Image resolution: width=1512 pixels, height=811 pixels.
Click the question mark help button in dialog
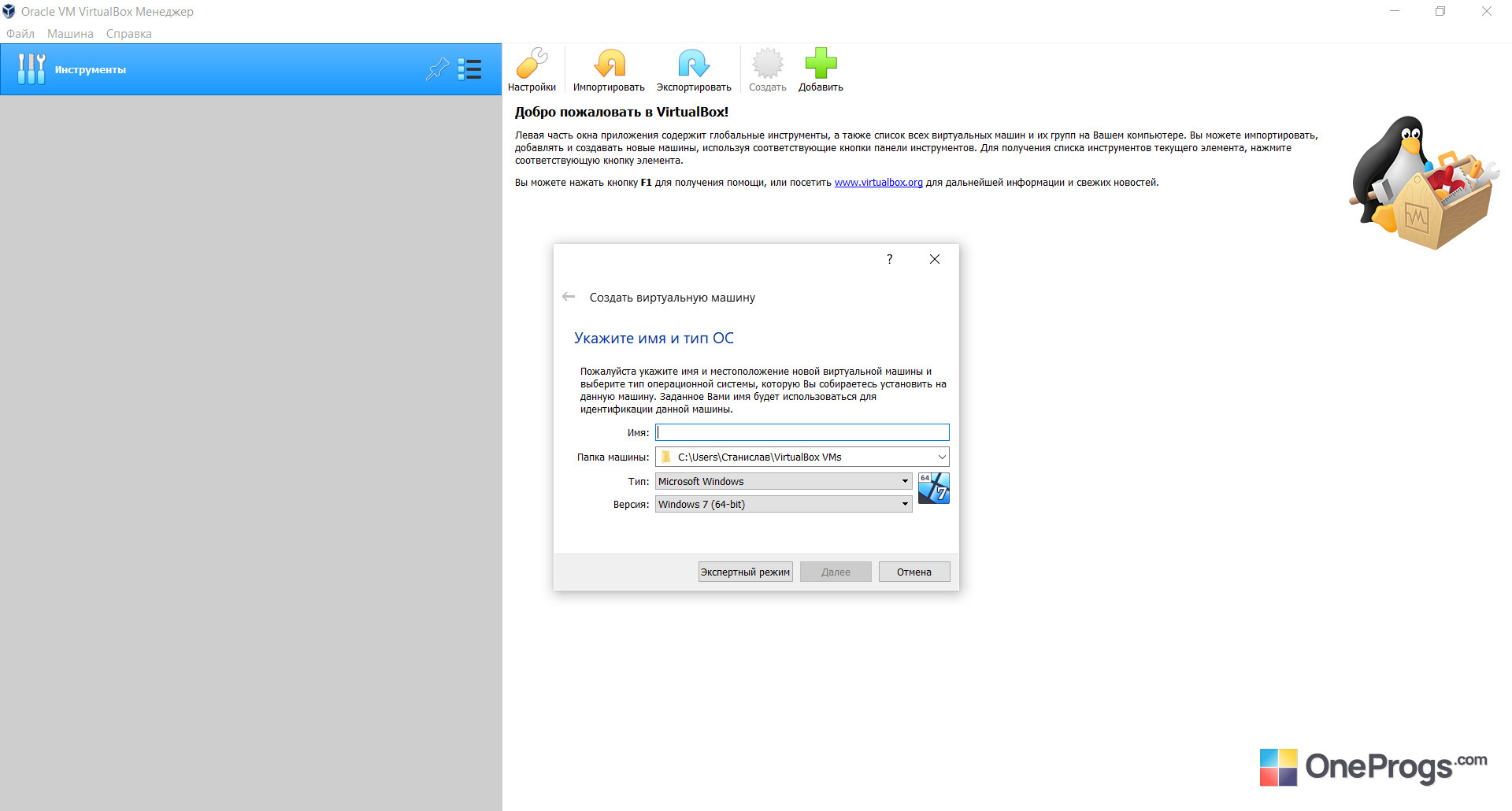tap(890, 259)
